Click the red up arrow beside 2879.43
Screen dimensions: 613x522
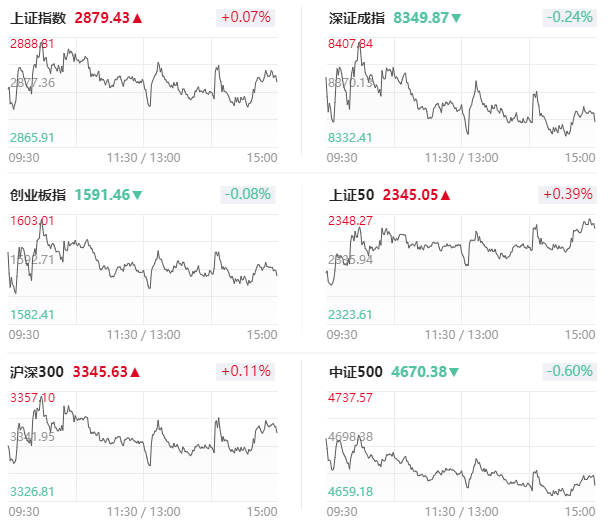(137, 18)
